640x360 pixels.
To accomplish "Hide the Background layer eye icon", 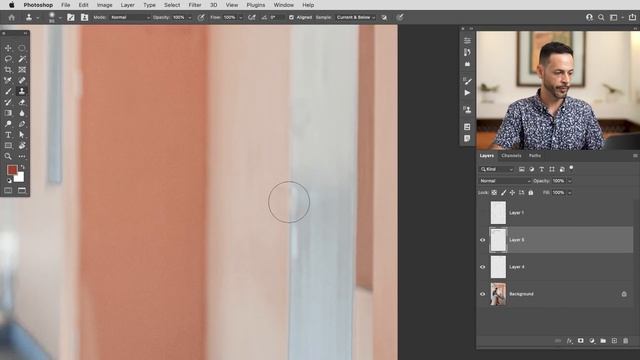I will pyautogui.click(x=482, y=294).
